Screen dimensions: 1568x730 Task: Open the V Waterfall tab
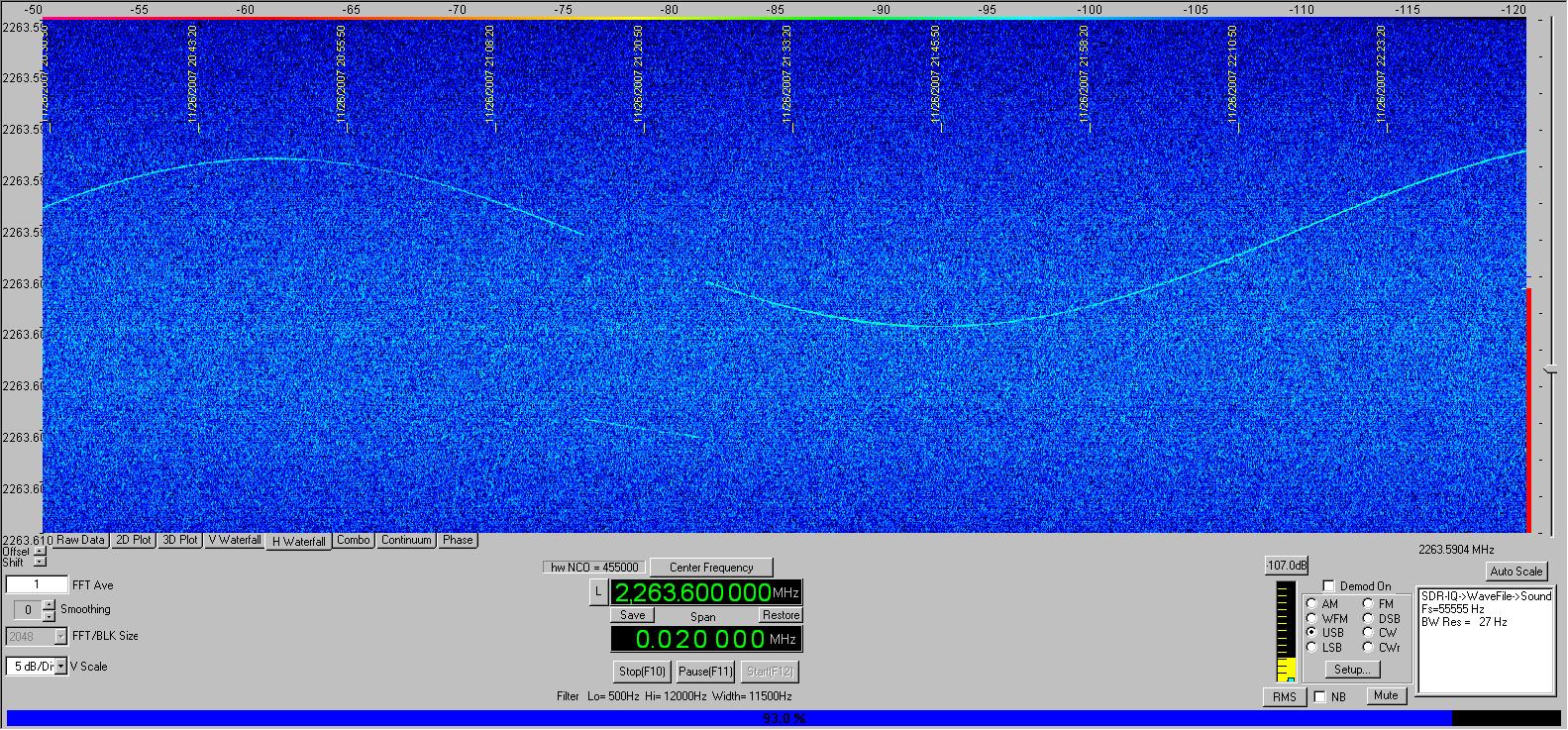pyautogui.click(x=235, y=540)
